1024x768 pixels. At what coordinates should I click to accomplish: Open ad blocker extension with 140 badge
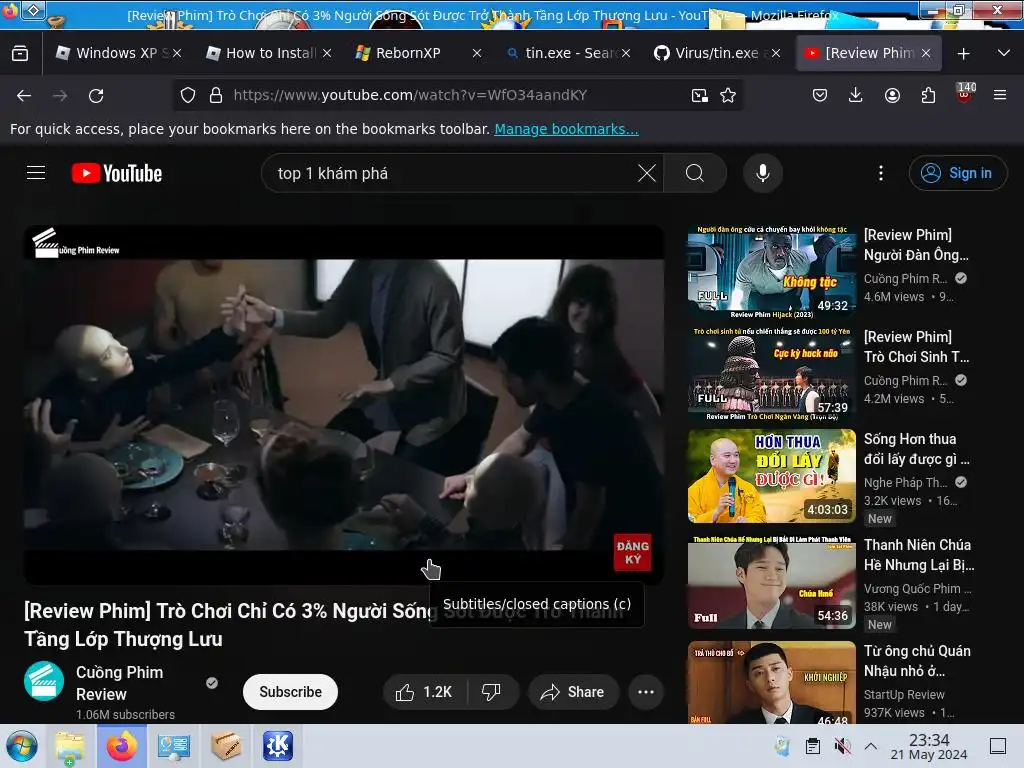point(965,93)
